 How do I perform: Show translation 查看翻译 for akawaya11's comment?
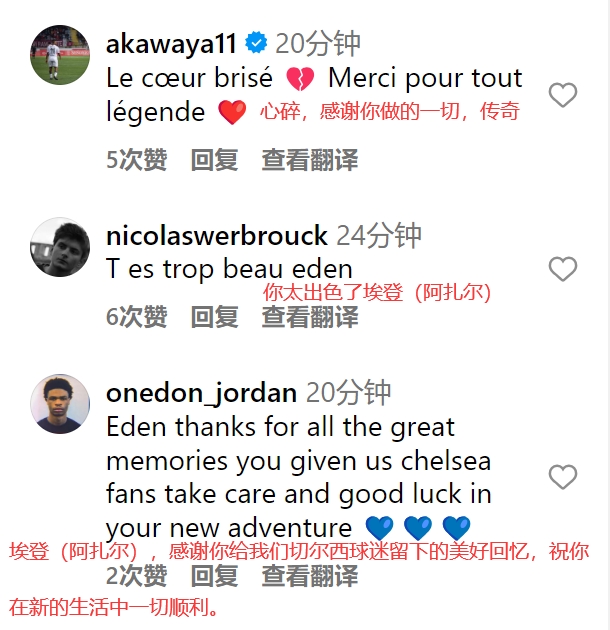310,160
